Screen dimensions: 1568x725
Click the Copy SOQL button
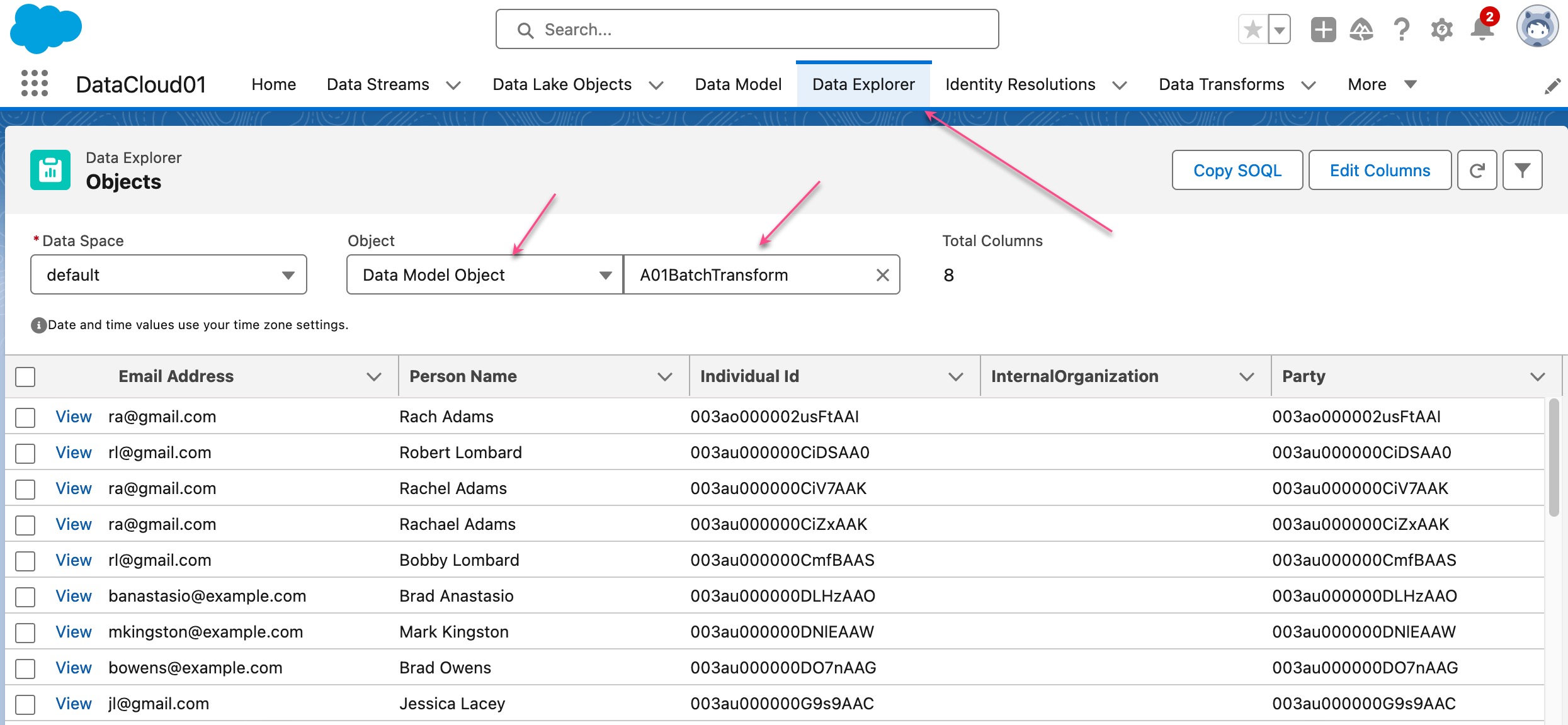[x=1237, y=170]
